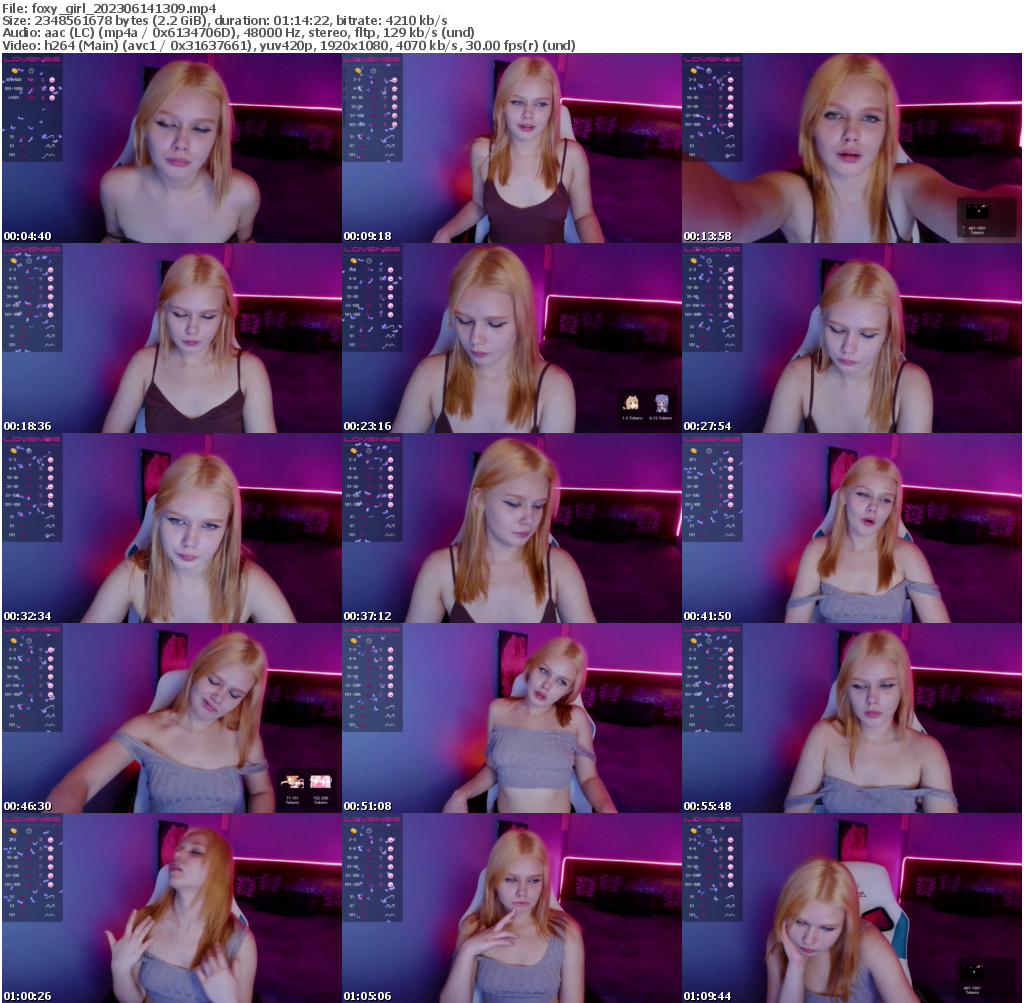Click the medium vibration wave icon
The height and width of the screenshot is (1003, 1024).
point(48,145)
